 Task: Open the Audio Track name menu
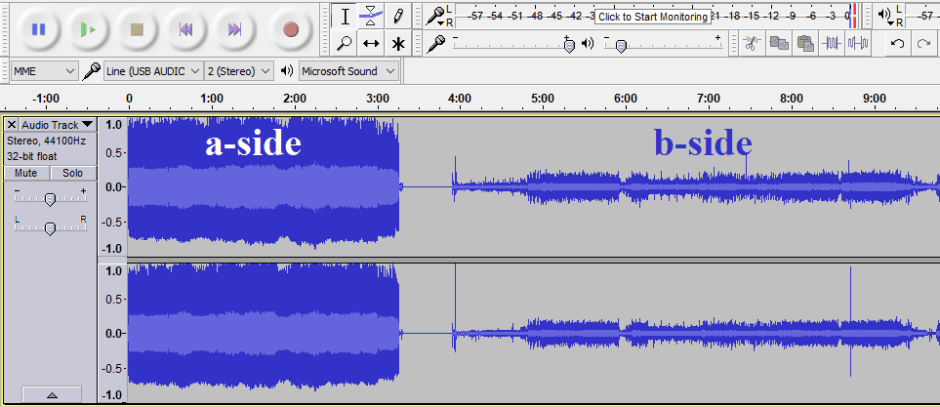click(x=57, y=125)
